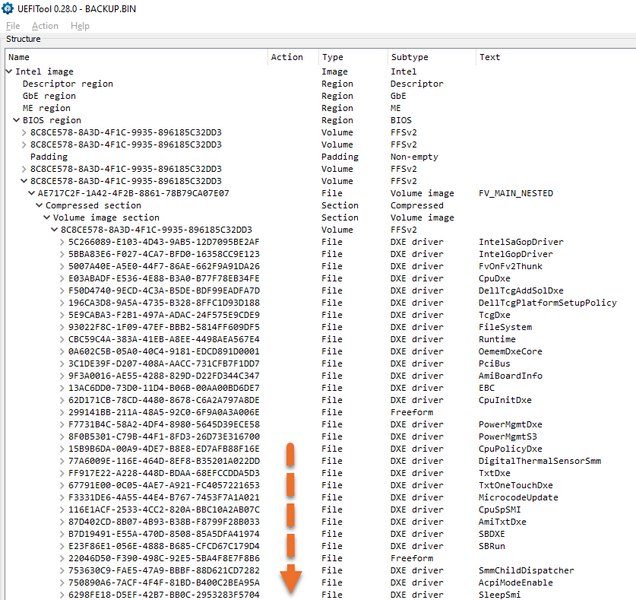Collapse the BIOS region node

point(17,120)
